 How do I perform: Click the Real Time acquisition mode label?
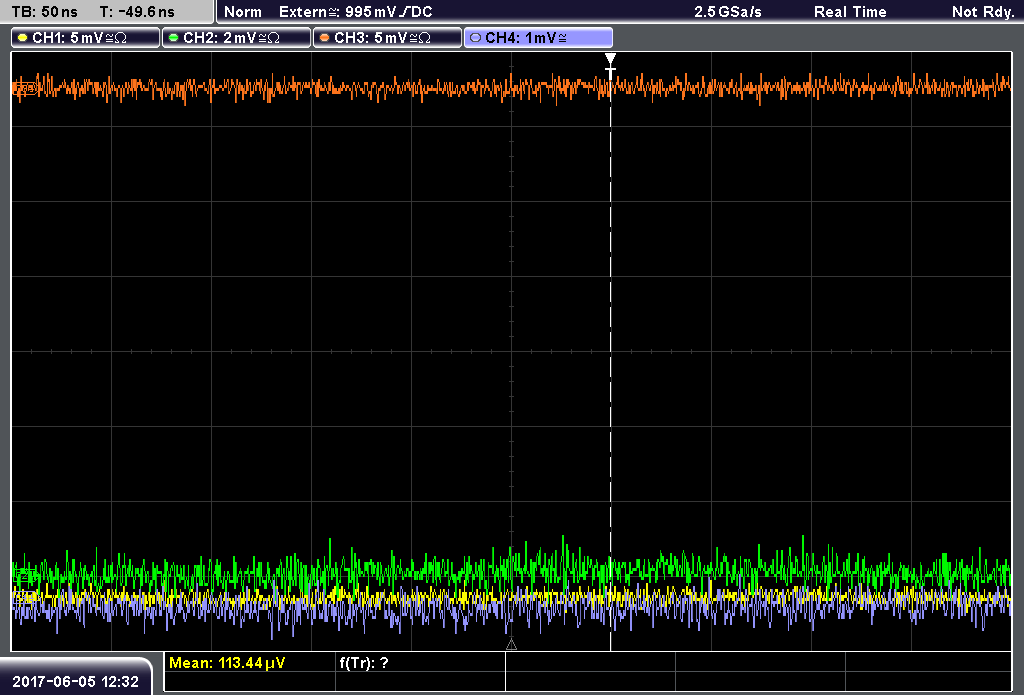tap(850, 12)
